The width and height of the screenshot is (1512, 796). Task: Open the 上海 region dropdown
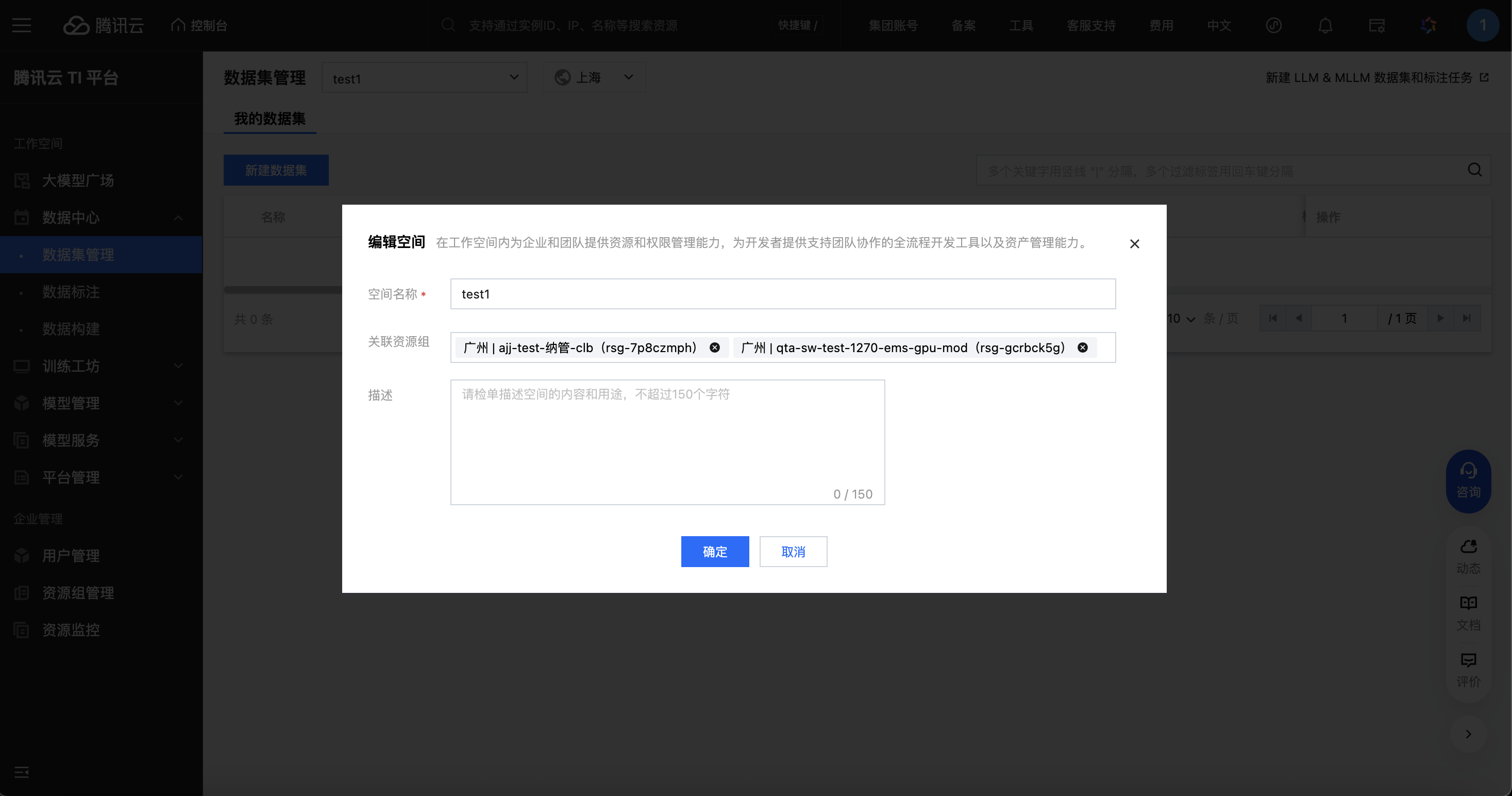[594, 77]
